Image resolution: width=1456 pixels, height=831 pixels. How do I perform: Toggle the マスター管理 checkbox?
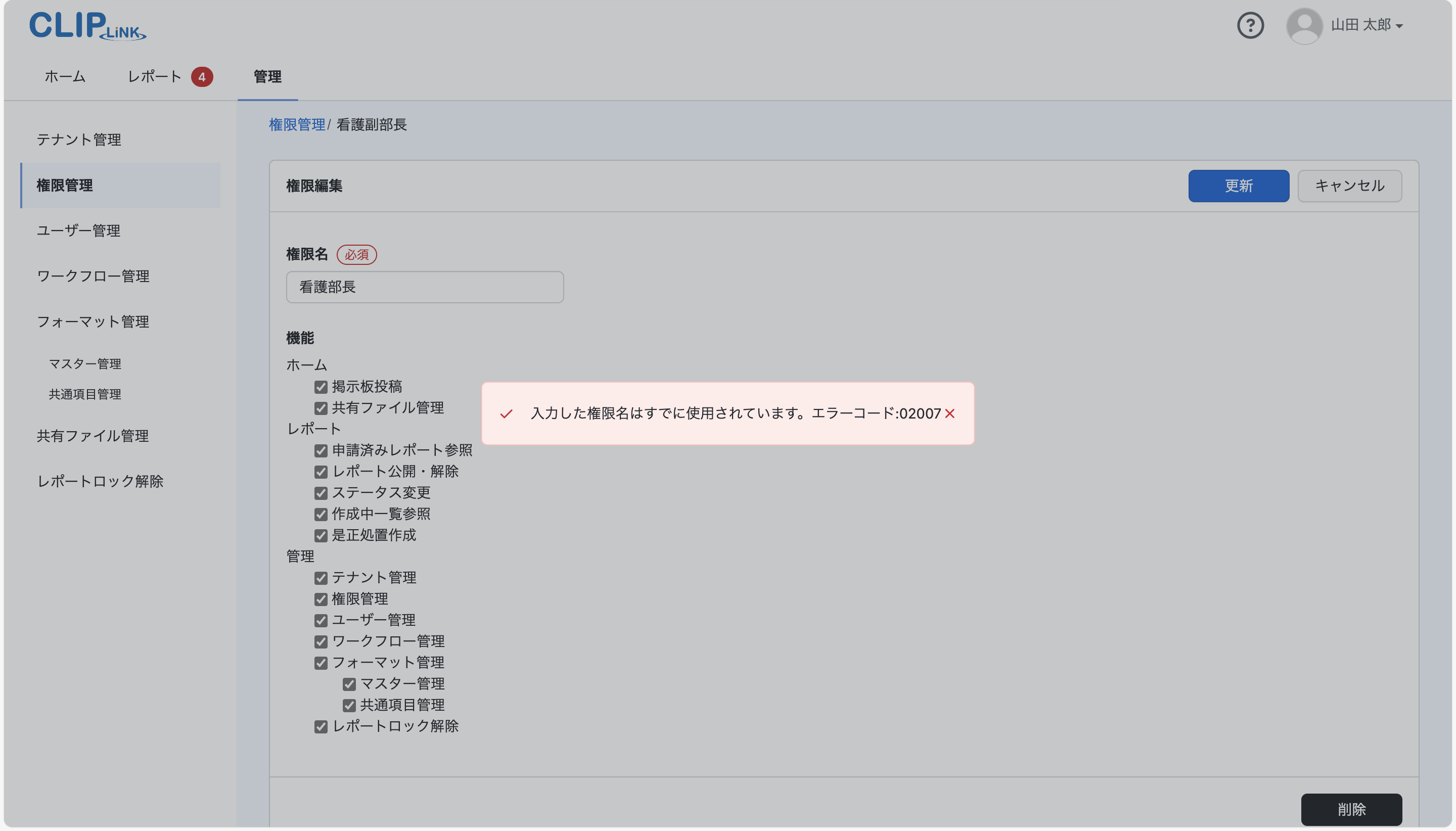349,684
